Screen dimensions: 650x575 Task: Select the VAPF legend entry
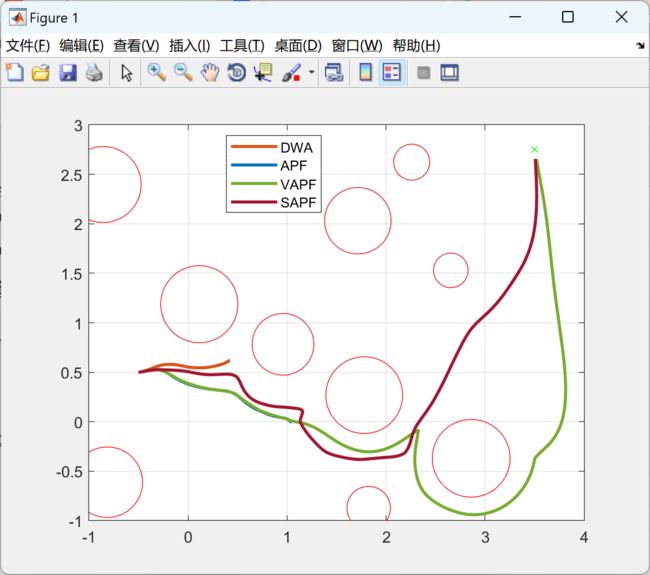pos(274,184)
